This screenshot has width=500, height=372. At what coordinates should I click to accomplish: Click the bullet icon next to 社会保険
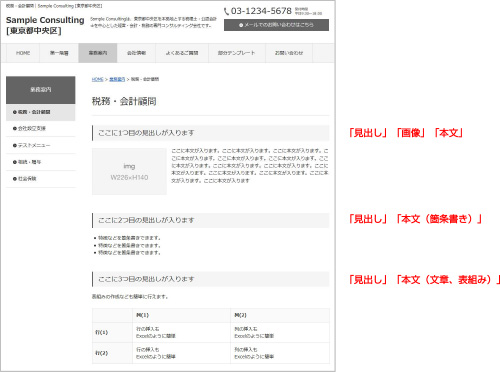tap(15, 179)
